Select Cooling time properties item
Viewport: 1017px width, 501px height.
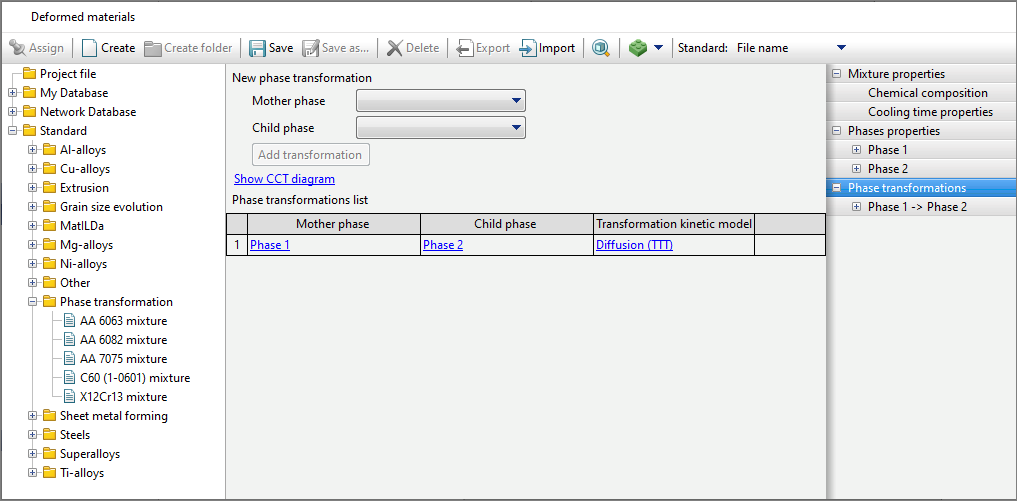coord(930,112)
